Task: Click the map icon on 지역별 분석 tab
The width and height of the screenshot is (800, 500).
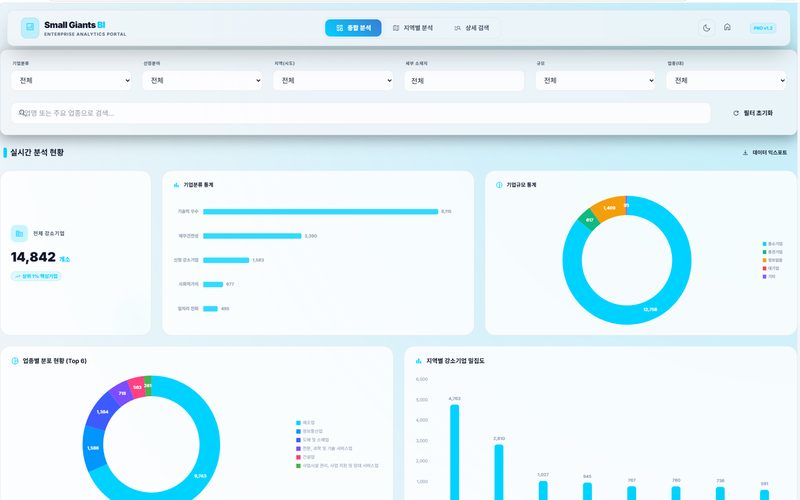Action: pyautogui.click(x=396, y=28)
